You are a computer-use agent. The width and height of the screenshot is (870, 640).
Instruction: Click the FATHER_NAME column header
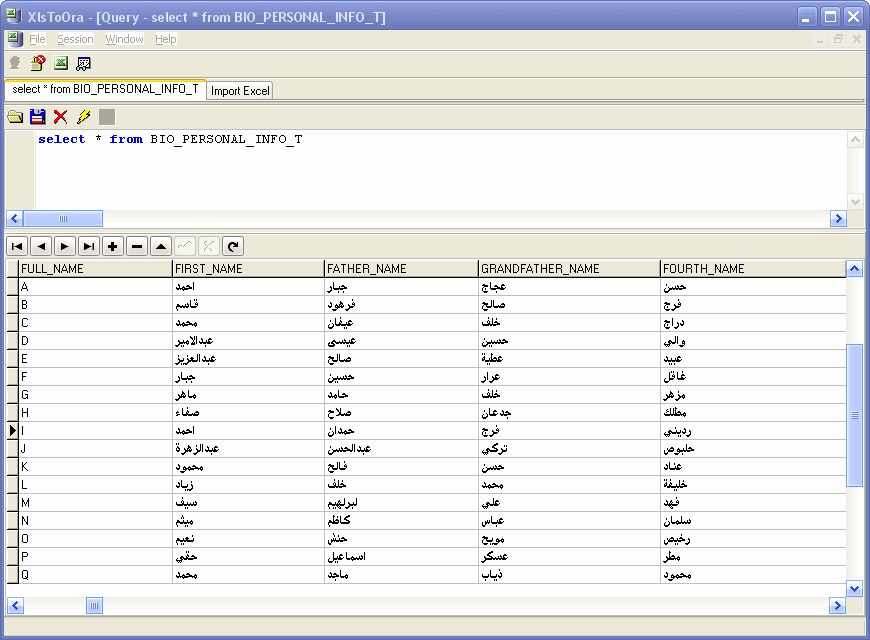pos(401,269)
